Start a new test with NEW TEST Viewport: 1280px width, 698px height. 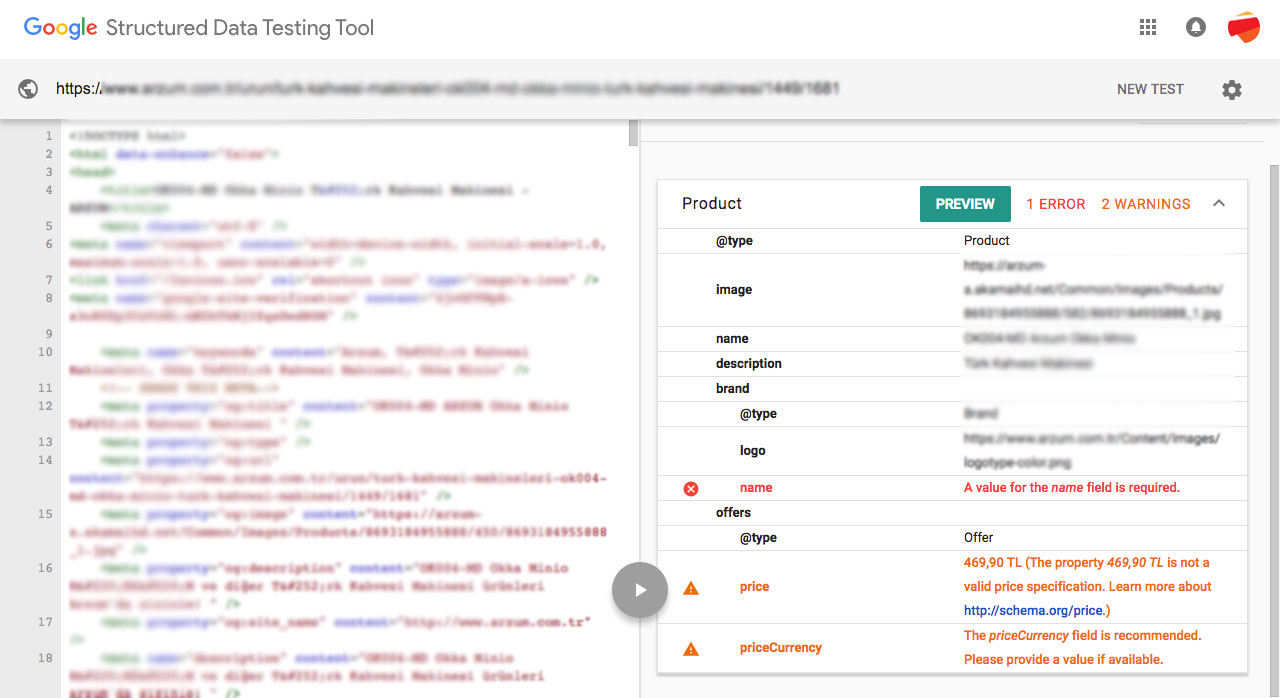[x=1150, y=89]
